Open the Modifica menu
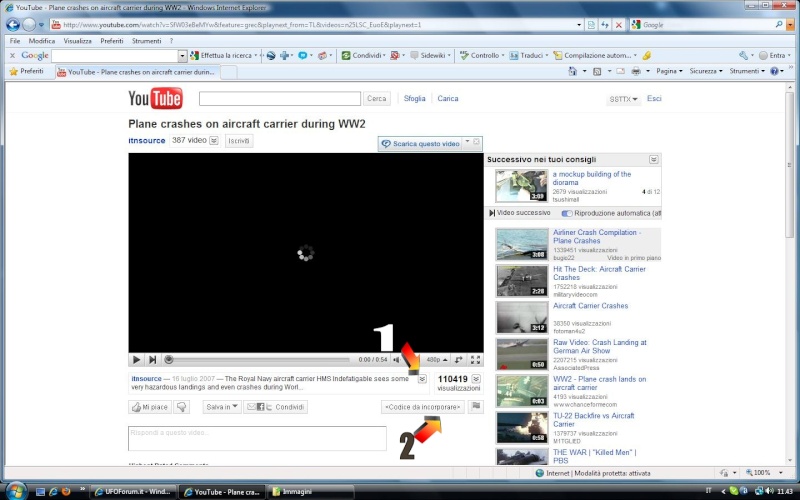This screenshot has height=500, width=800. coord(41,41)
